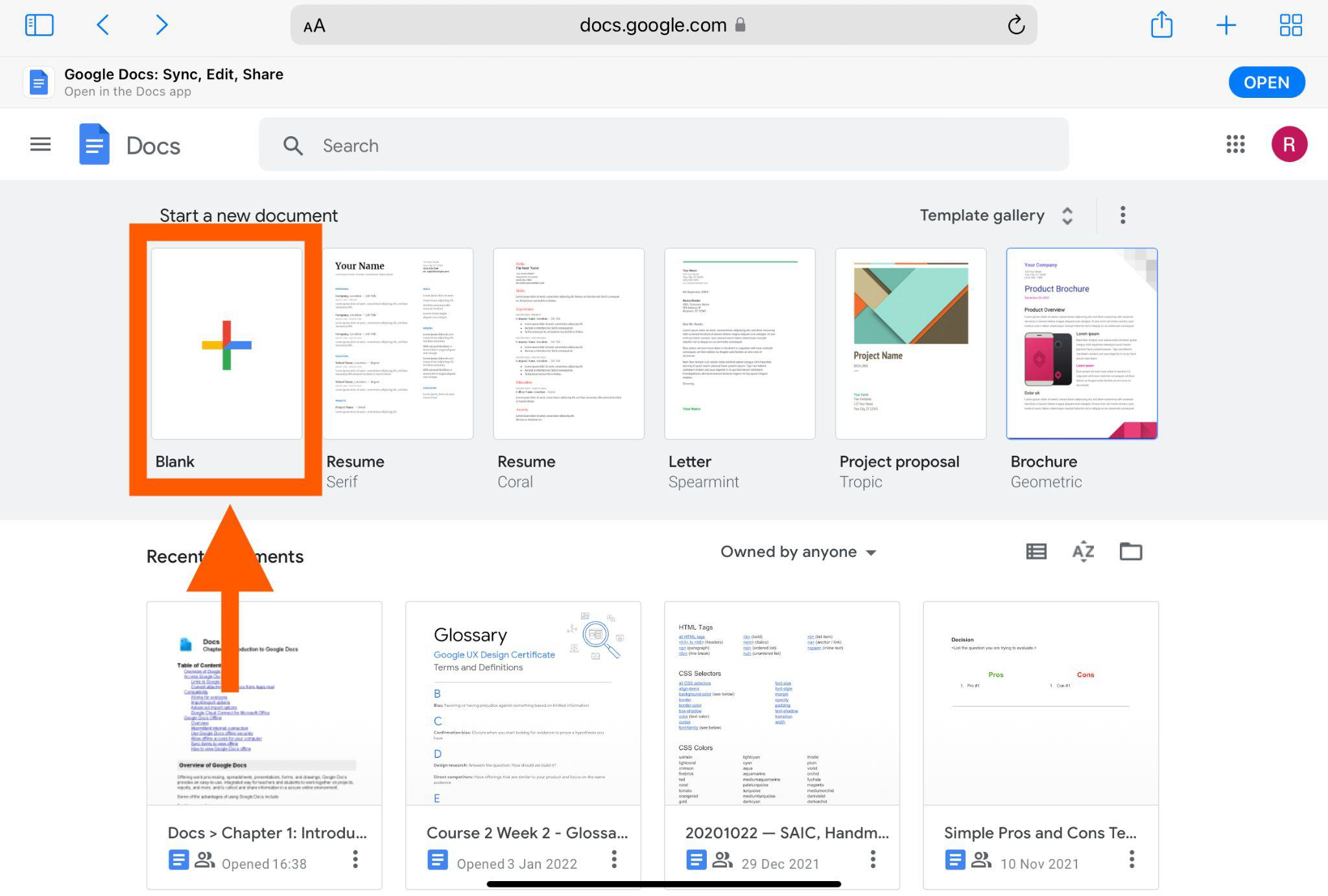Click the blue Docs logo
The image size is (1328, 896).
[94, 144]
